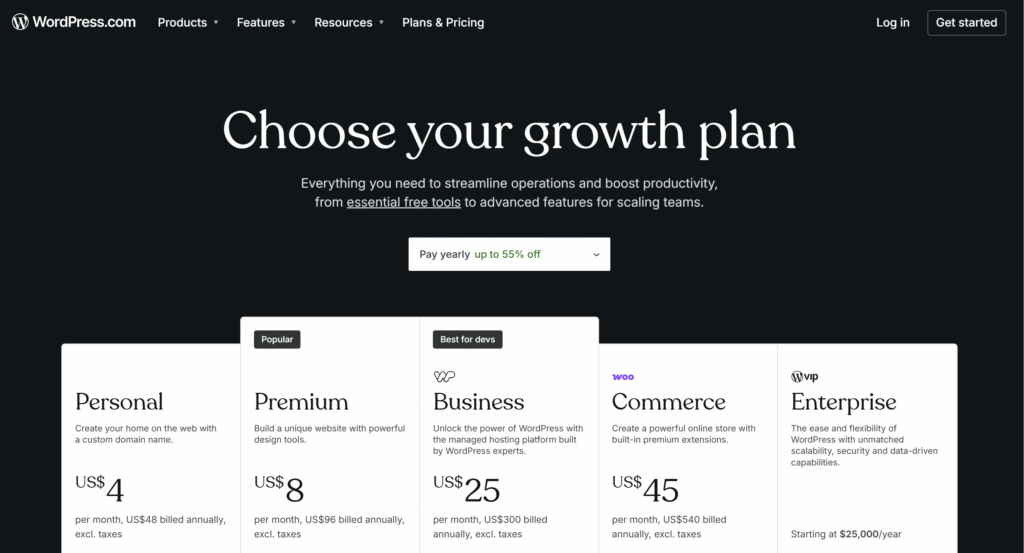This screenshot has width=1024, height=553.
Task: Click the WordPress VIP logo above Enterprise
Action: [x=805, y=376]
